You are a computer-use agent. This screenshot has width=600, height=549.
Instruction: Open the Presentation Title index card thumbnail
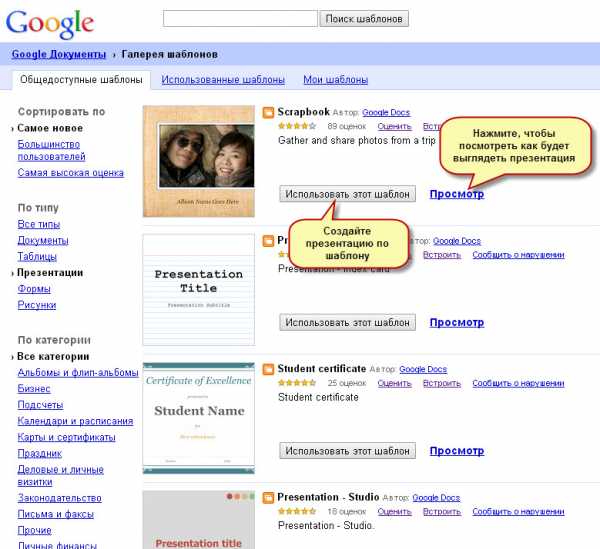point(199,290)
